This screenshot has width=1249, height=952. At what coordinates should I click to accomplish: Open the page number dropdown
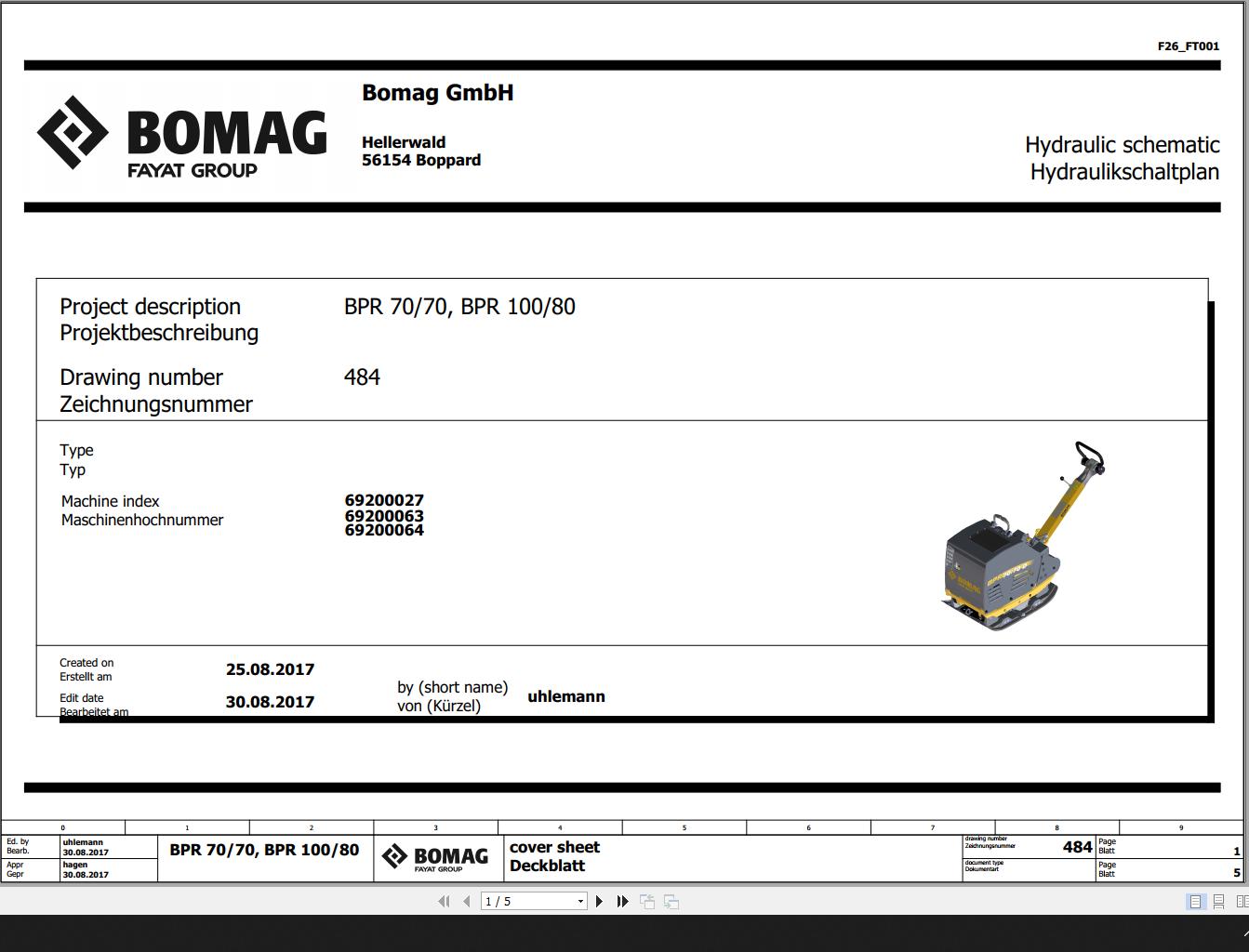pyautogui.click(x=581, y=901)
